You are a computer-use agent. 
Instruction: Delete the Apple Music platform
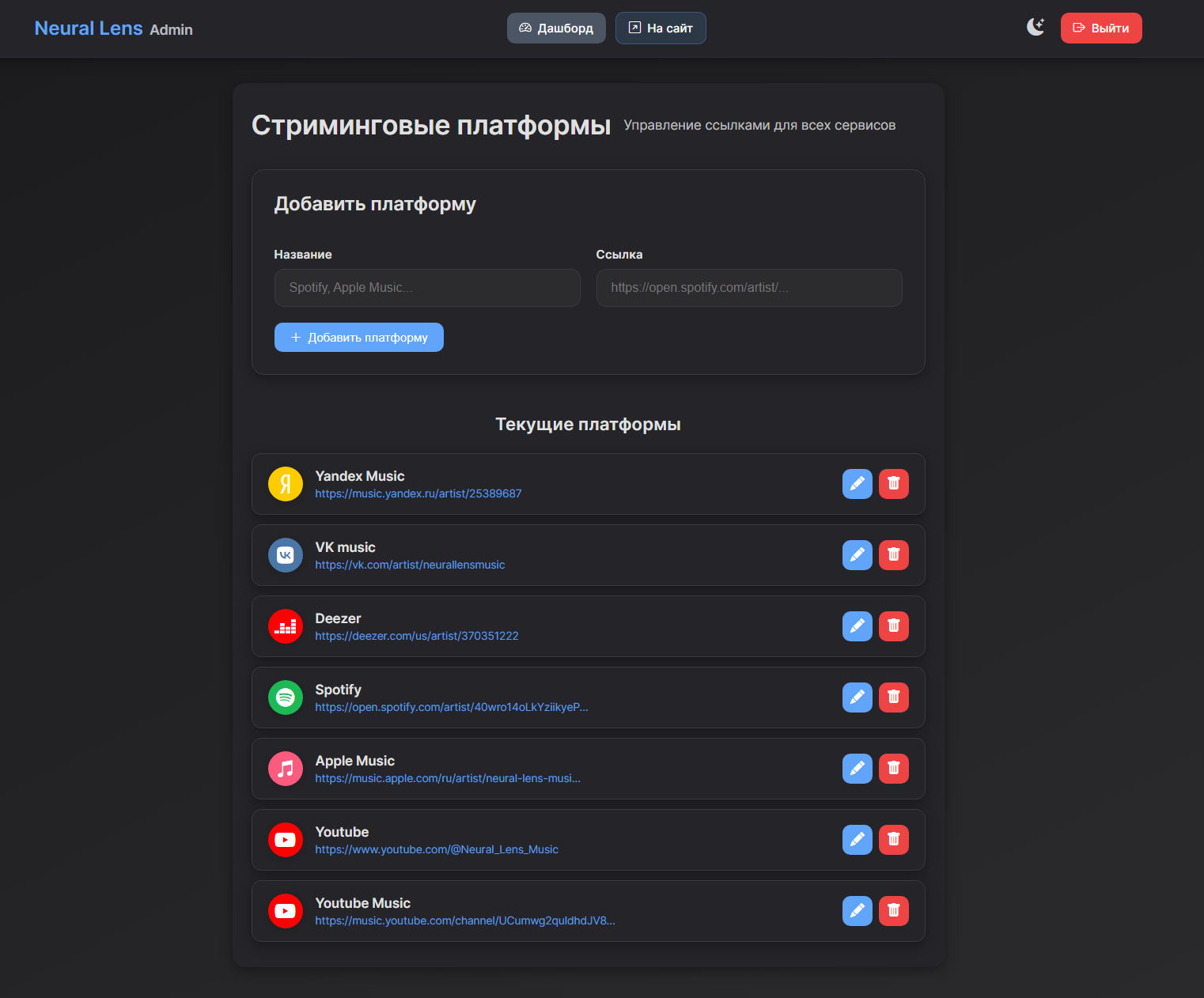point(893,769)
